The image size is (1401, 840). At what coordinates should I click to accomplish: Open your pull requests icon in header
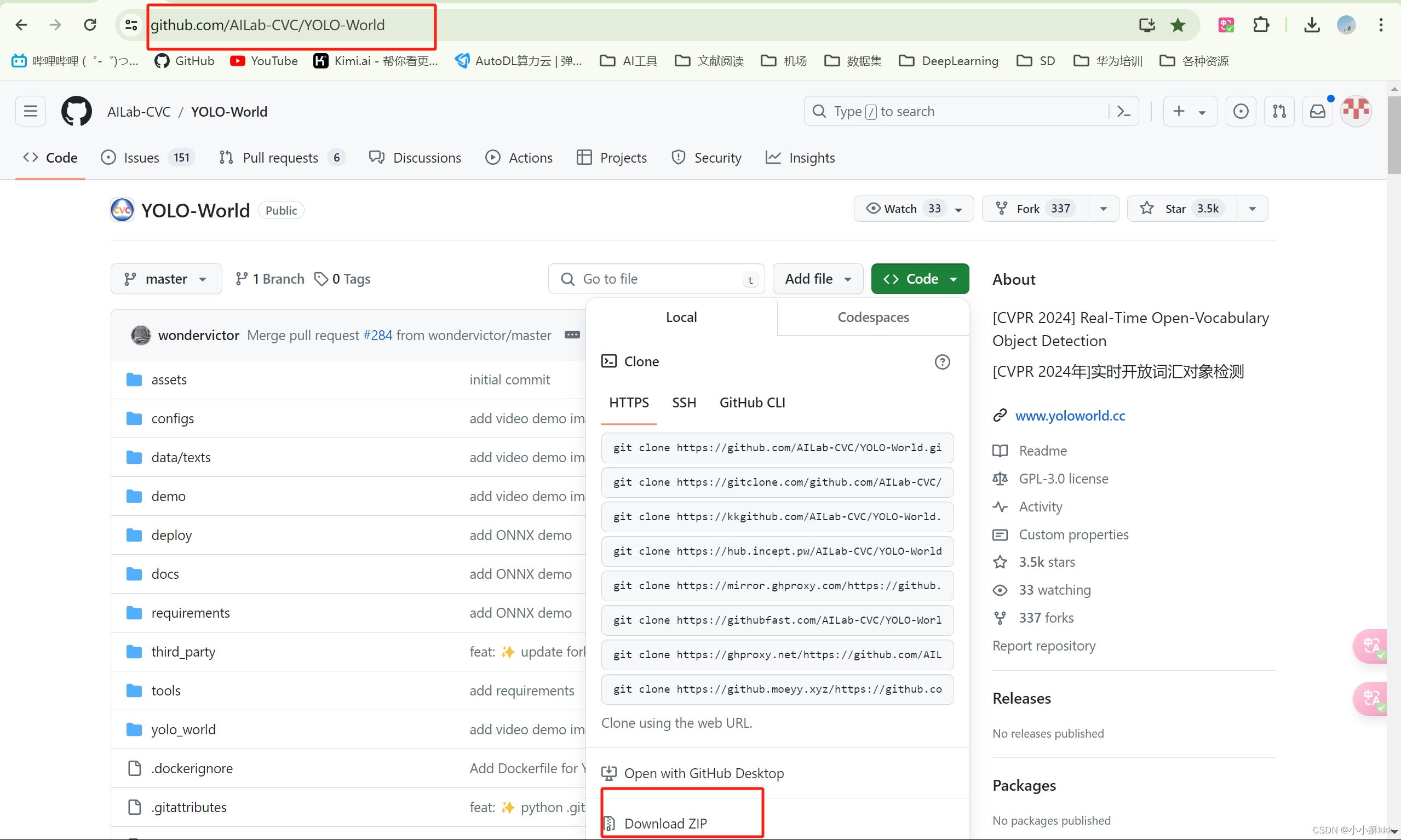1279,111
